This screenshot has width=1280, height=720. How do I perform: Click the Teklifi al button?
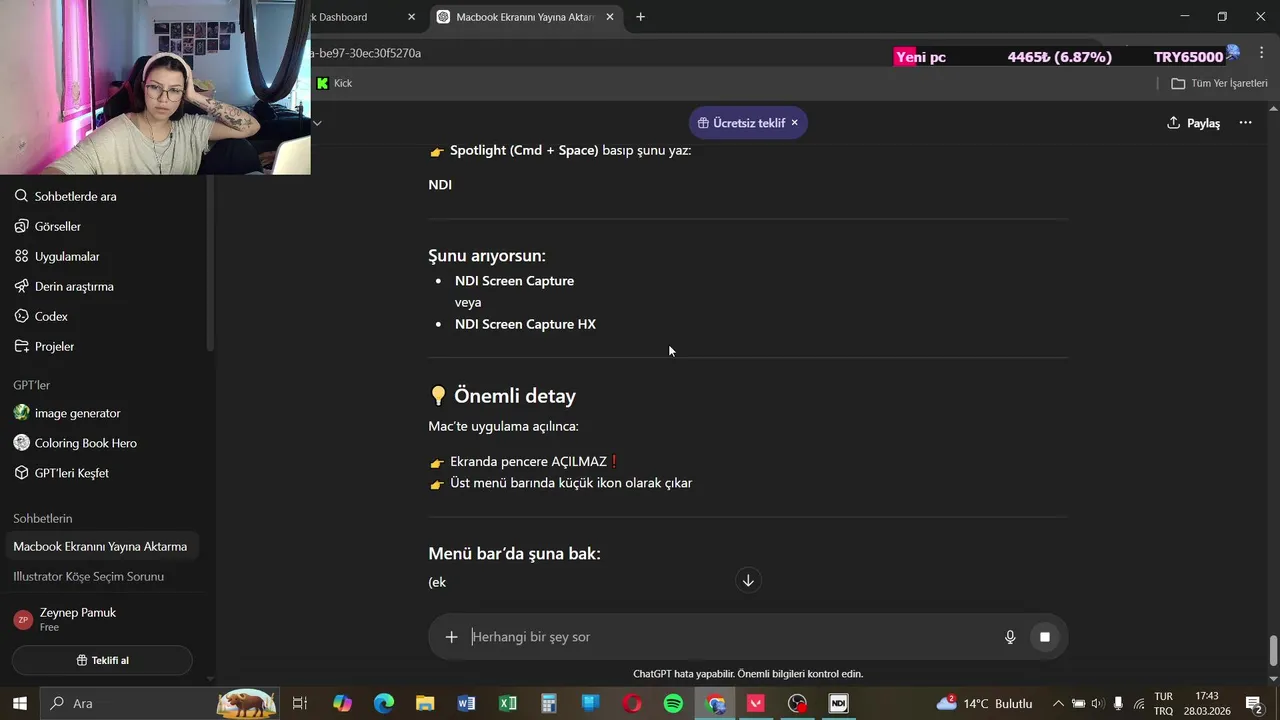point(102,660)
